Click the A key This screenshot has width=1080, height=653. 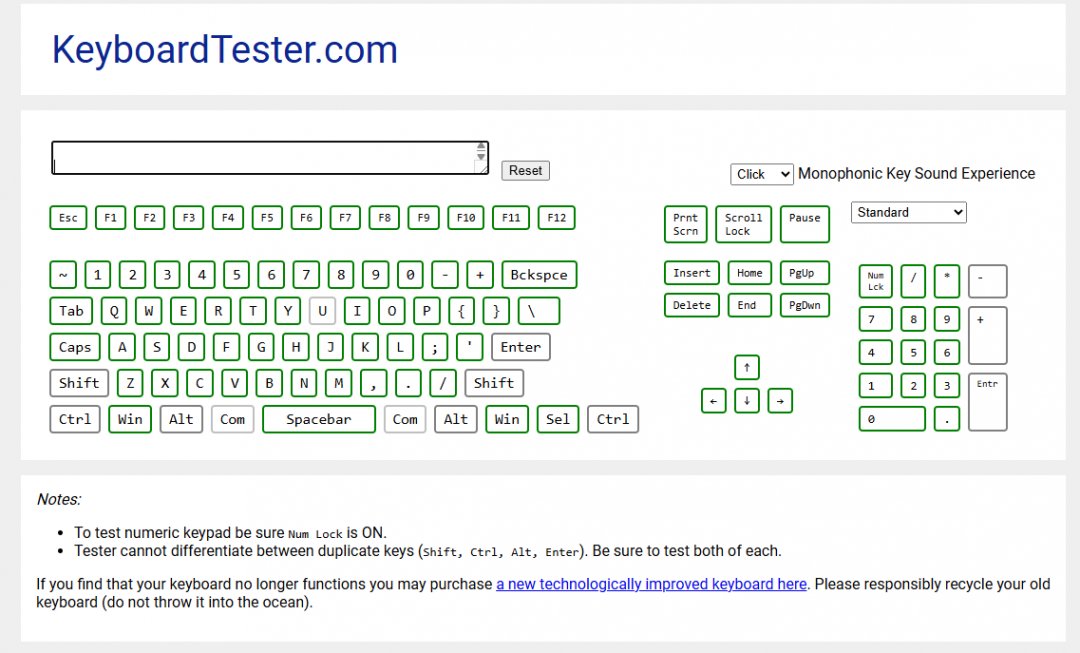[x=122, y=347]
